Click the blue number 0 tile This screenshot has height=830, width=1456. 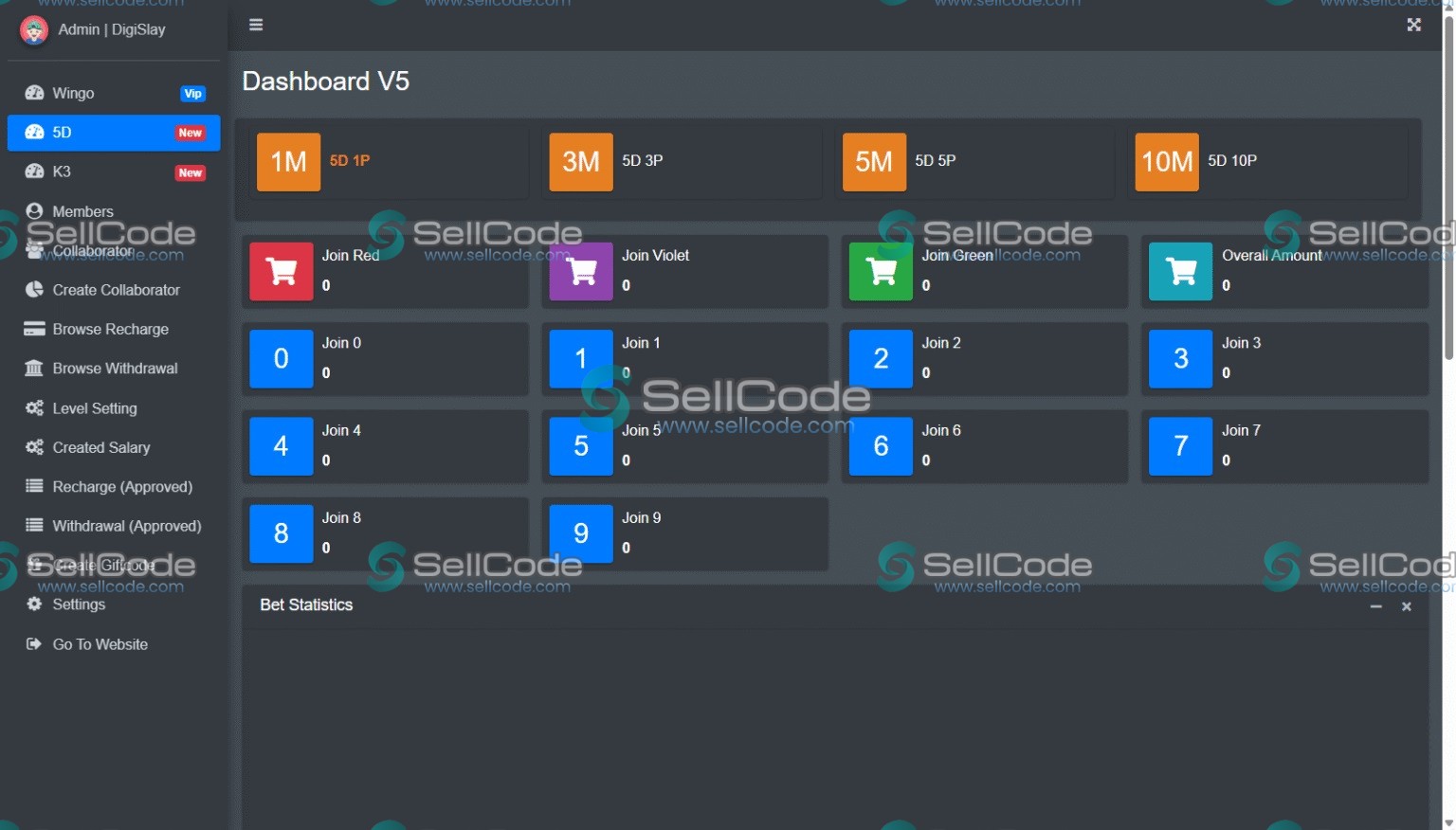click(x=282, y=359)
